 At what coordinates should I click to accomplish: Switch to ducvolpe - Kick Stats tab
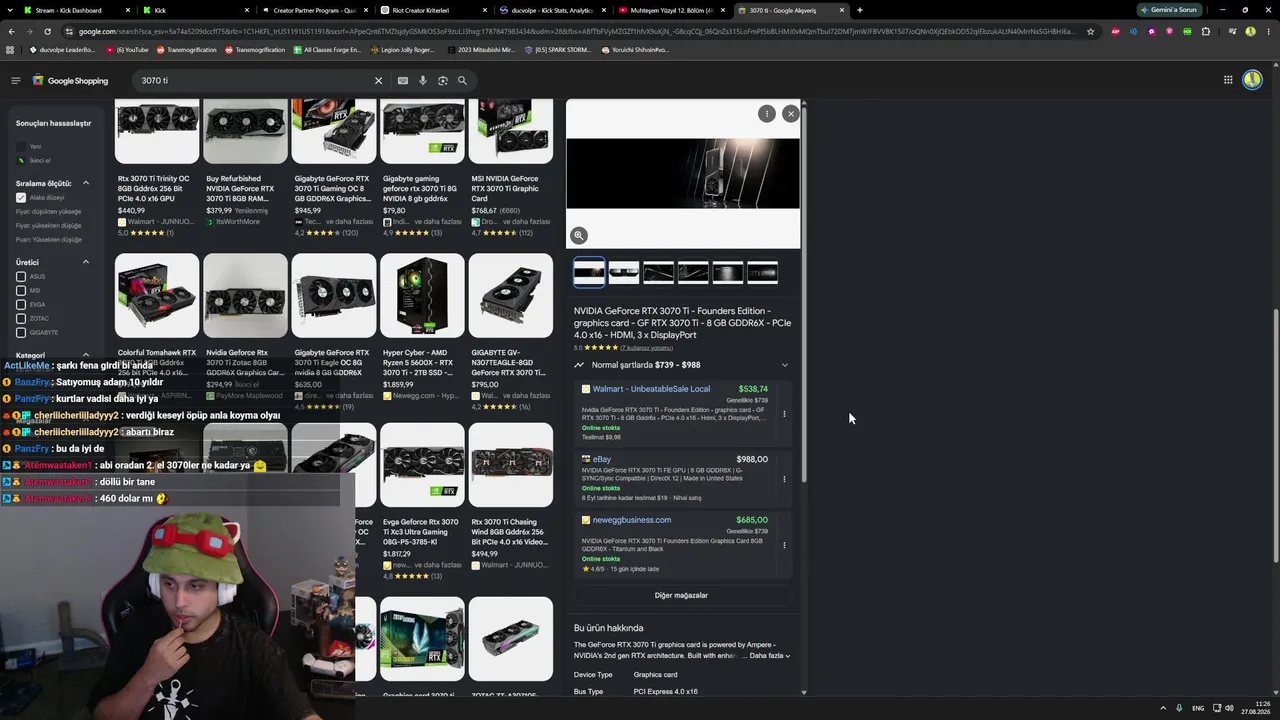pyautogui.click(x=547, y=10)
